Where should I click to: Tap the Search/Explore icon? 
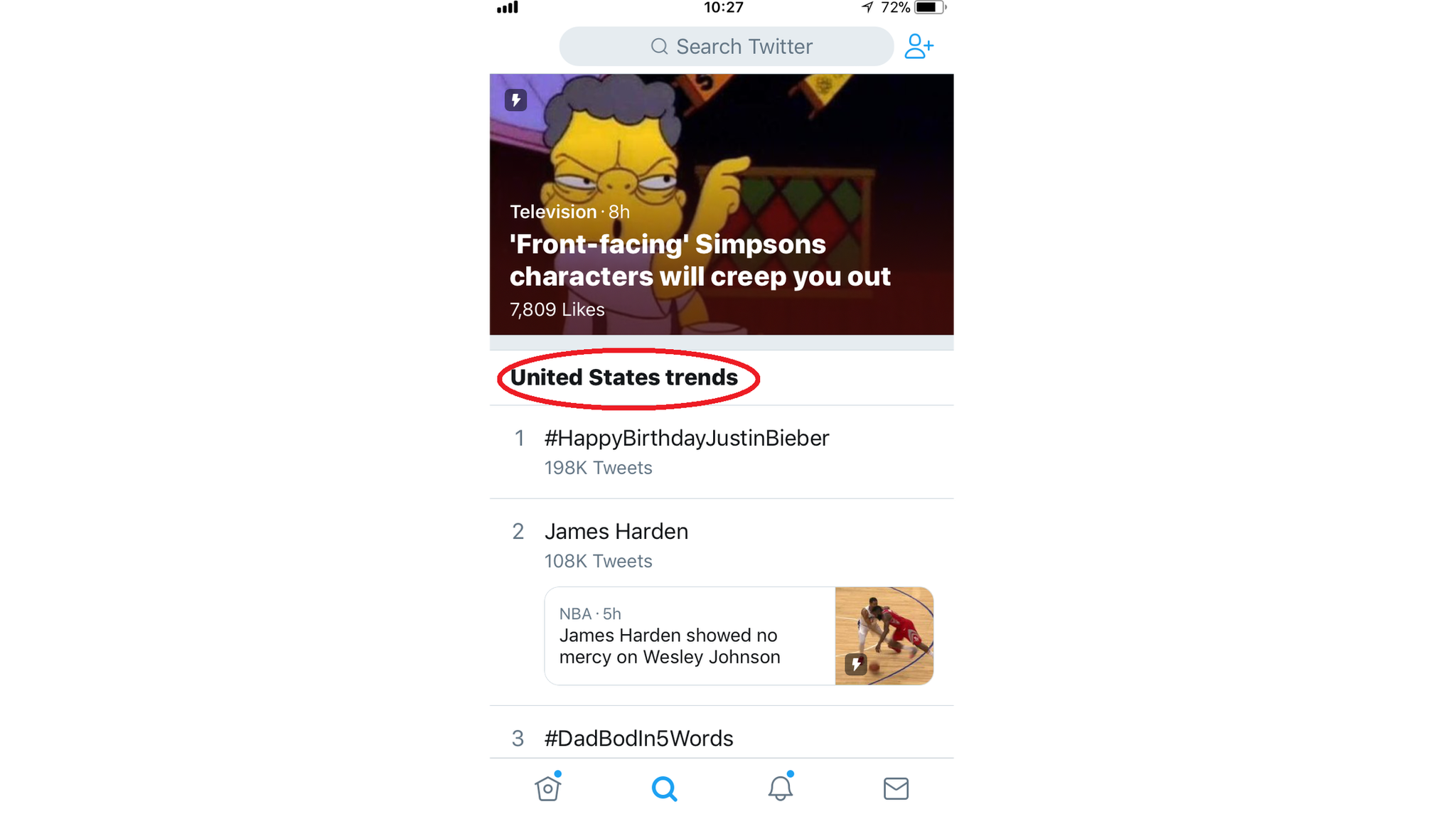[x=664, y=789]
